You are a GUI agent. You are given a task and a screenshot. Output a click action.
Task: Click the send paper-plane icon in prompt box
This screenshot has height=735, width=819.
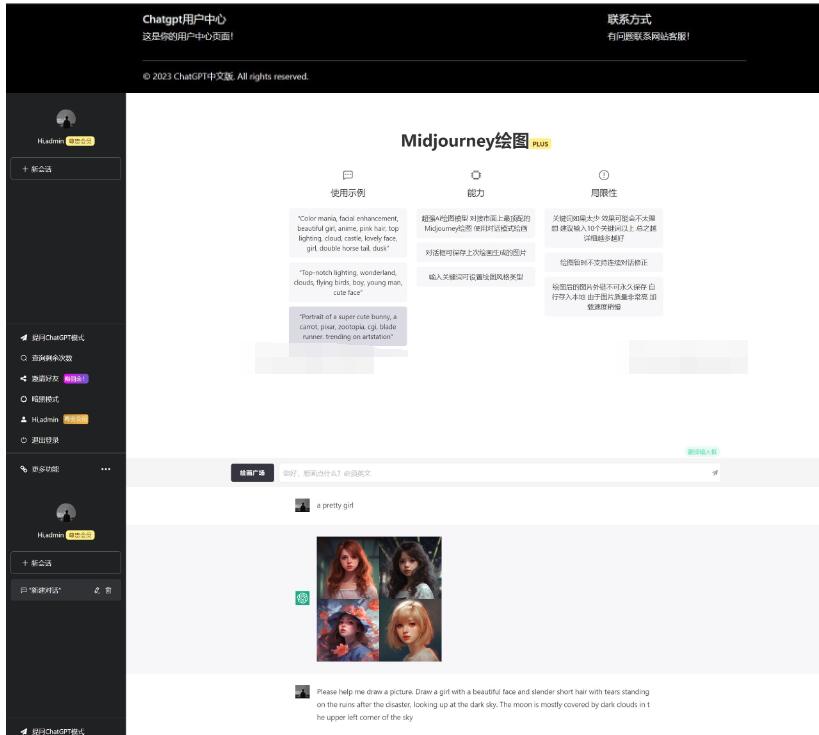coord(715,473)
